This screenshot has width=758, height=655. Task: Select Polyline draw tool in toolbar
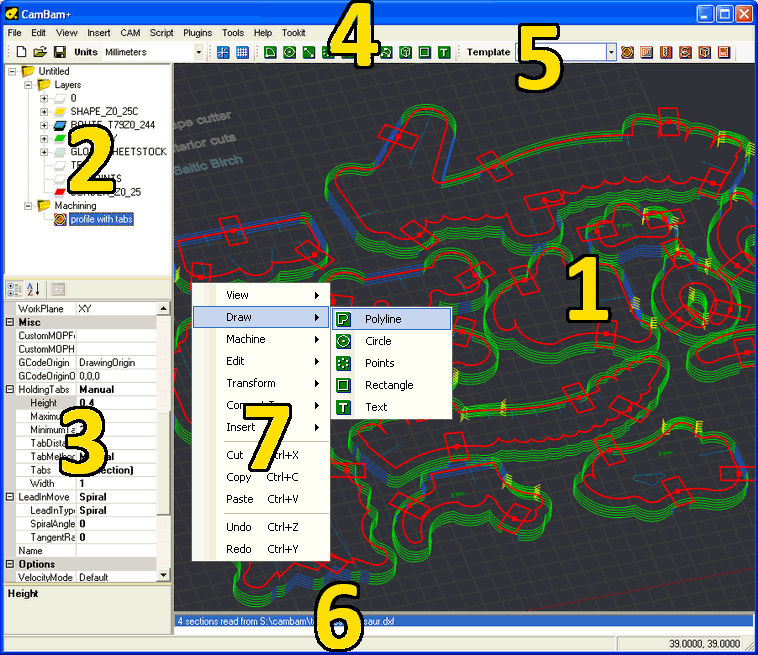tap(270, 52)
